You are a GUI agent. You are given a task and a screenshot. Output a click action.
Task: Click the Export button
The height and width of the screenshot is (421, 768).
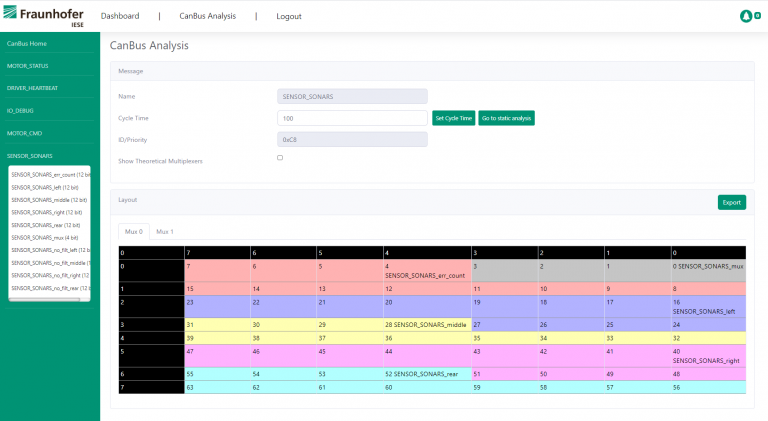[x=732, y=202]
